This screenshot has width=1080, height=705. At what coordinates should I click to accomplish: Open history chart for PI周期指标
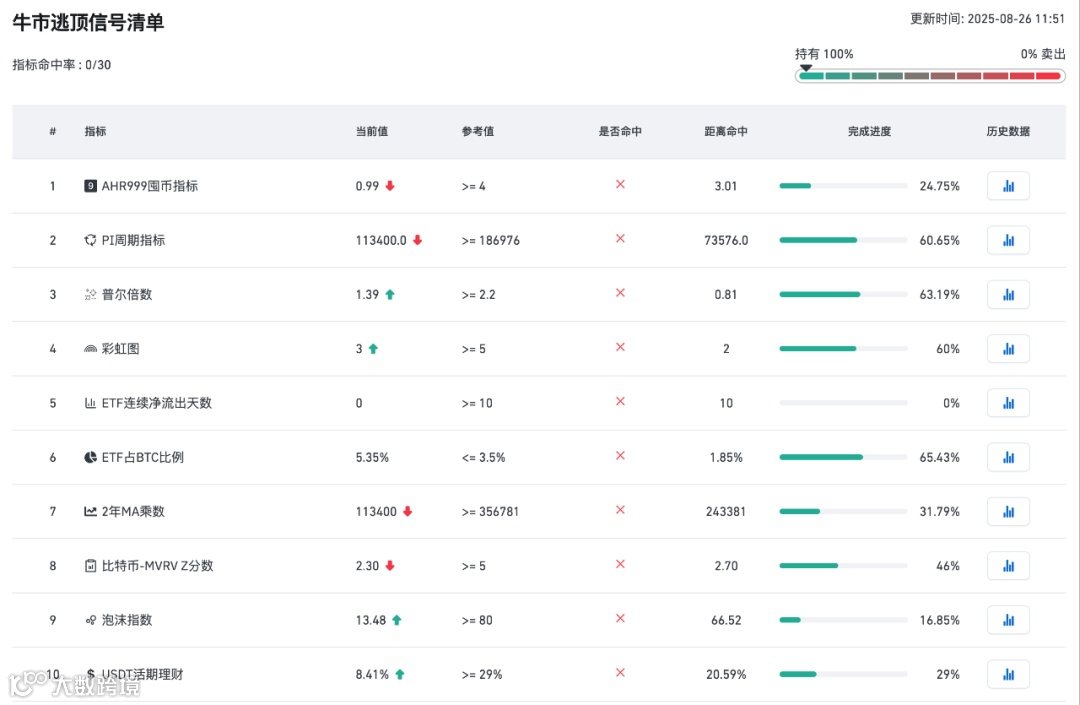[1008, 240]
